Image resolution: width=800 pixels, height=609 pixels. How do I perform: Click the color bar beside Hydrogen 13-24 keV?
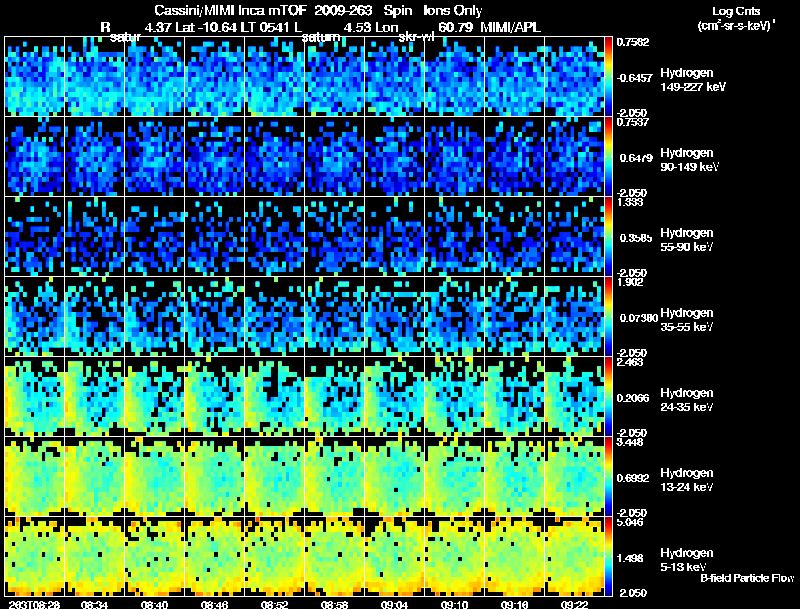(x=608, y=477)
